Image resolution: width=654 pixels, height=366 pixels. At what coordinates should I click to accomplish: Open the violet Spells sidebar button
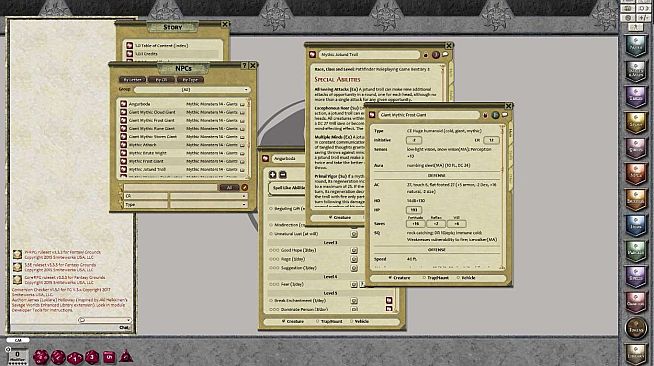click(636, 276)
